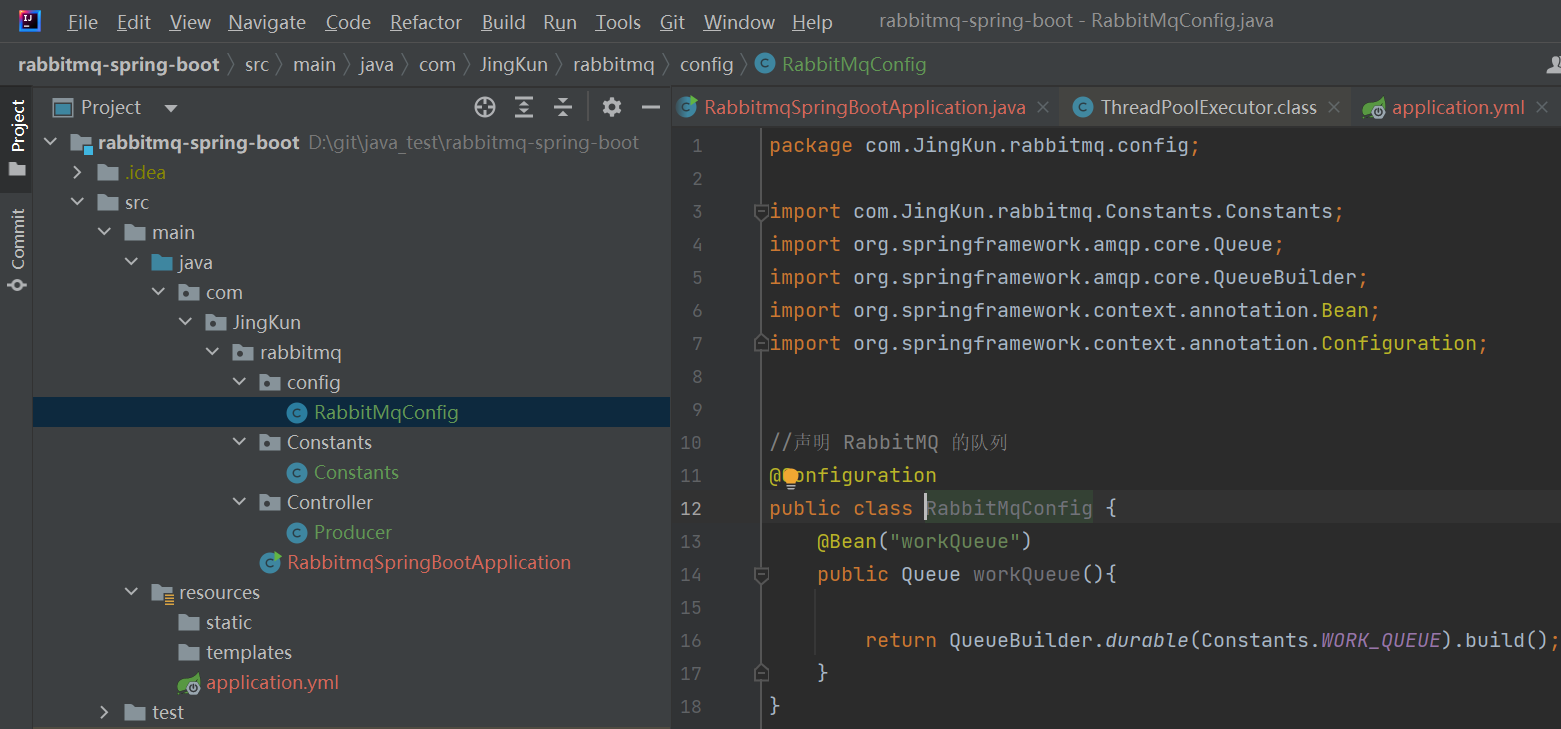This screenshot has height=729, width=1561.
Task: Open the Commit tool window side tab
Action: [17, 249]
